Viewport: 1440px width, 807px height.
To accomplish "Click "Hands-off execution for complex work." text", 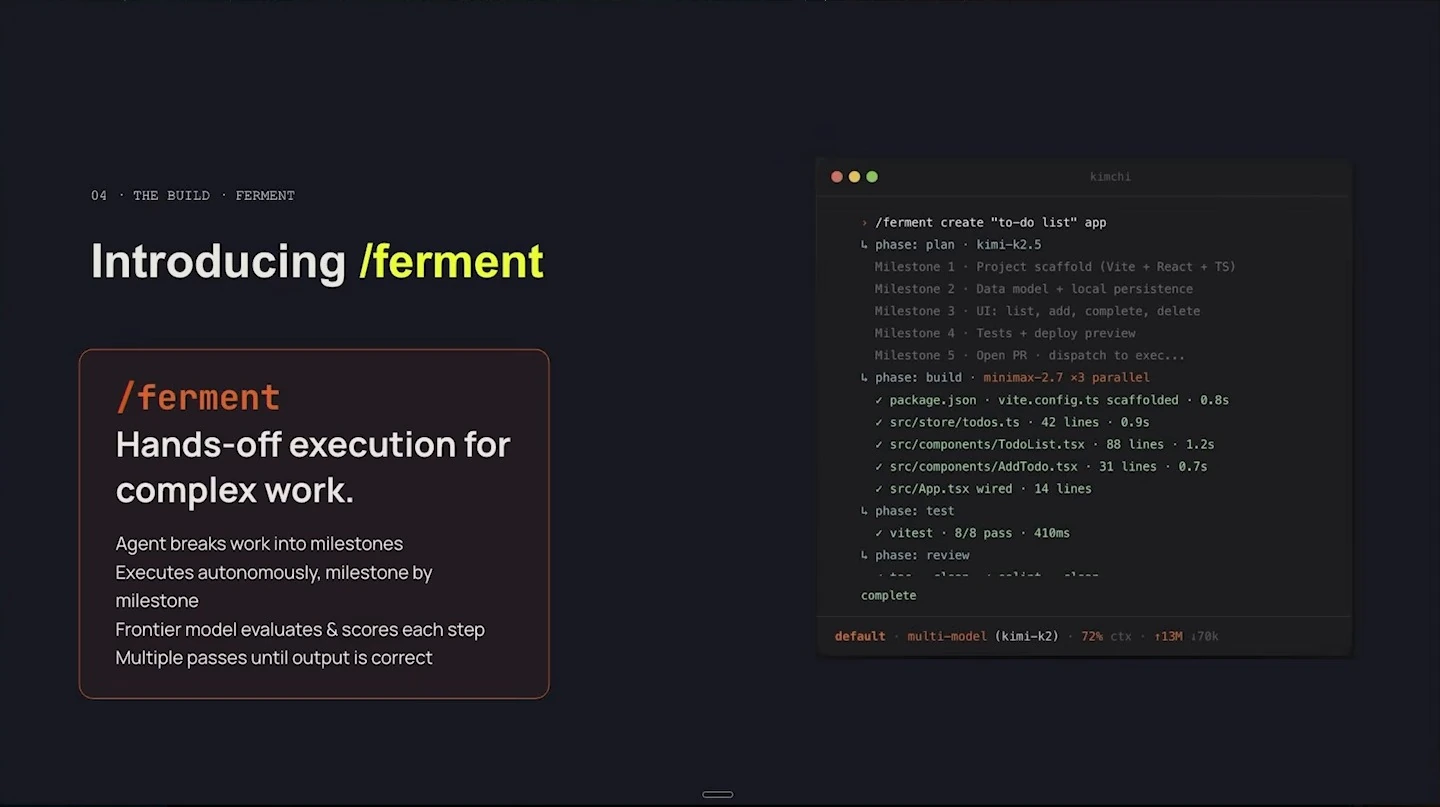I will tap(313, 467).
